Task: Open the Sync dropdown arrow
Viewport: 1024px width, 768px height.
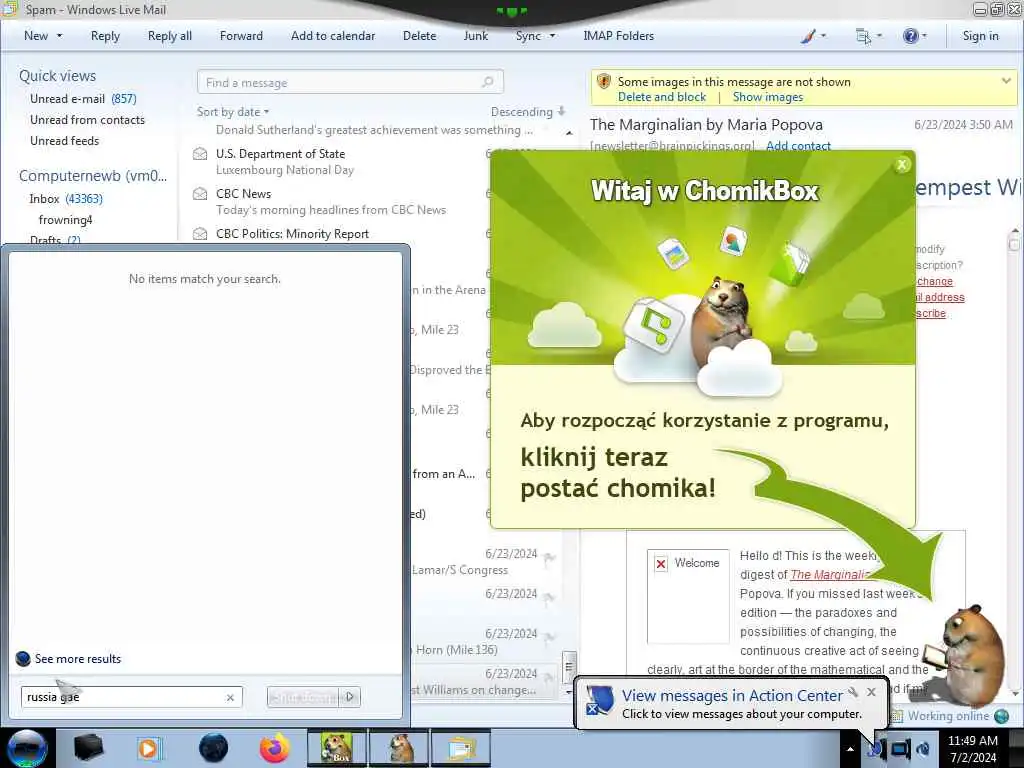Action: tap(552, 36)
